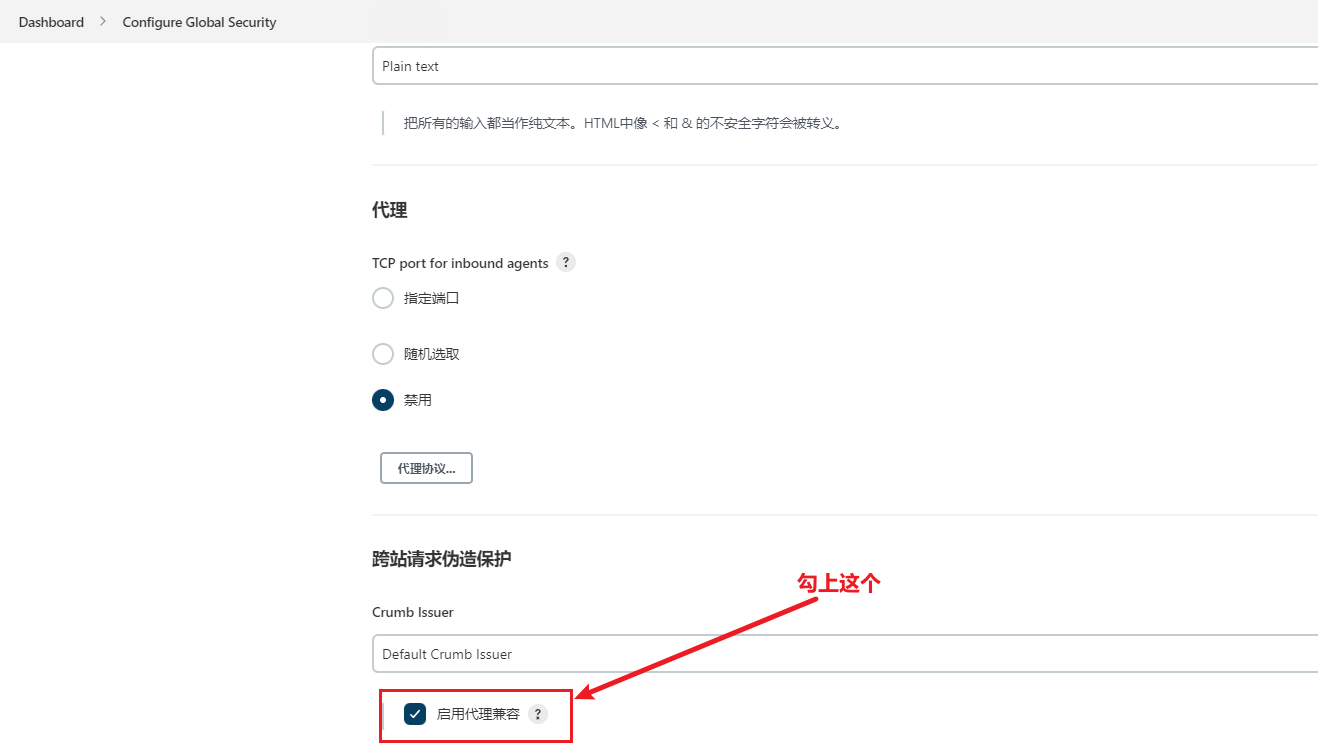This screenshot has width=1318, height=756.
Task: Click the Crumb Issuer label
Action: click(x=413, y=612)
